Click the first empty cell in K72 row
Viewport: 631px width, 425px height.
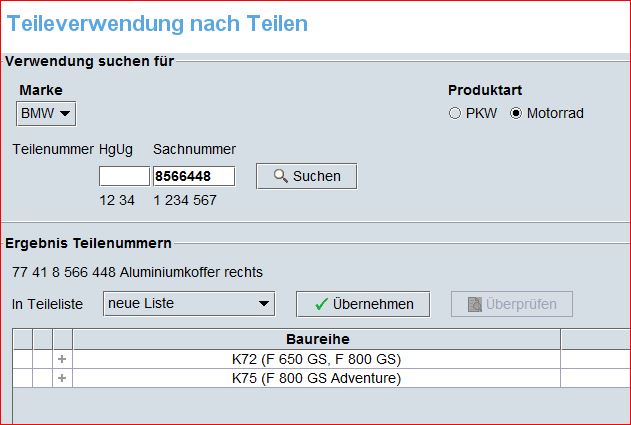coord(22,359)
